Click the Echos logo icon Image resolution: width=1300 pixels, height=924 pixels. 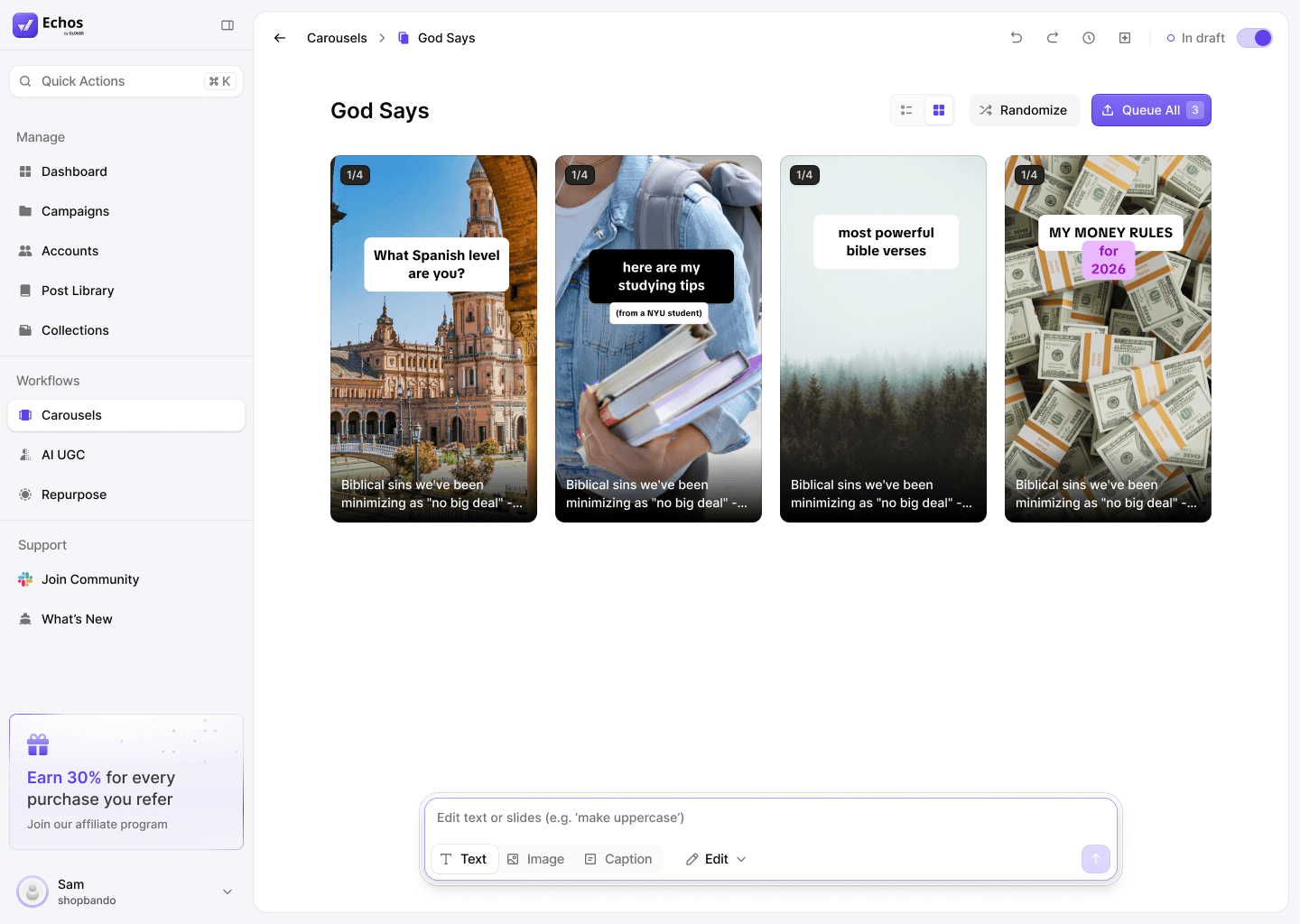[x=25, y=25]
